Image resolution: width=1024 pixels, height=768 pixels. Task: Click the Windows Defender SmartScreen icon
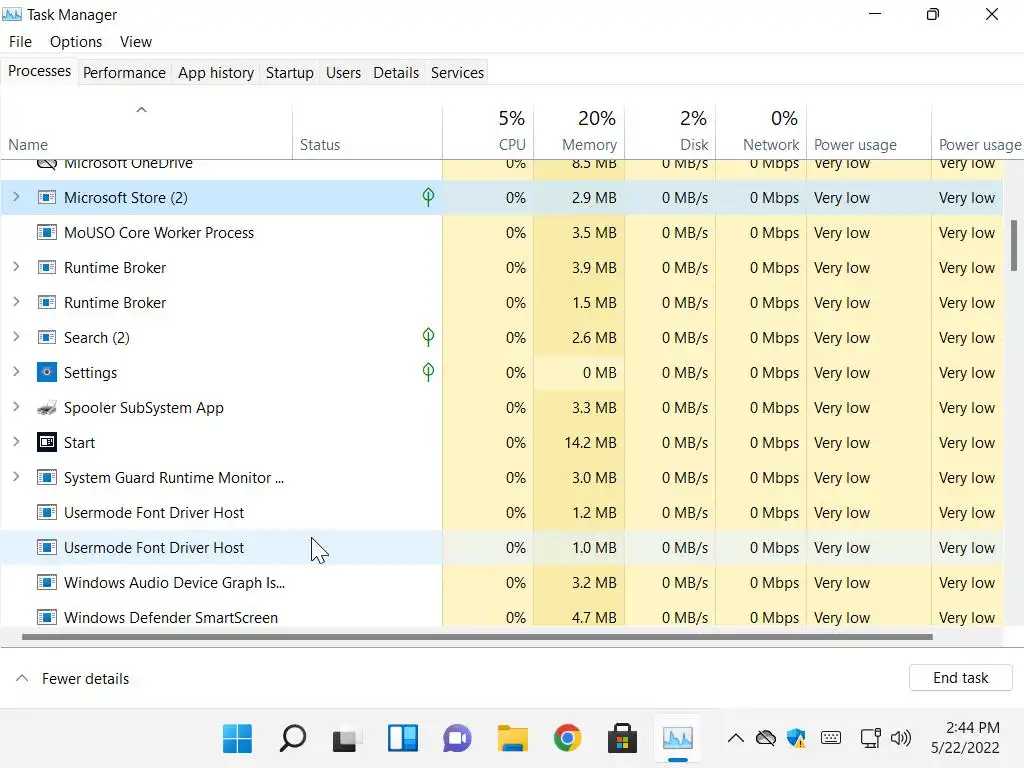coord(46,617)
